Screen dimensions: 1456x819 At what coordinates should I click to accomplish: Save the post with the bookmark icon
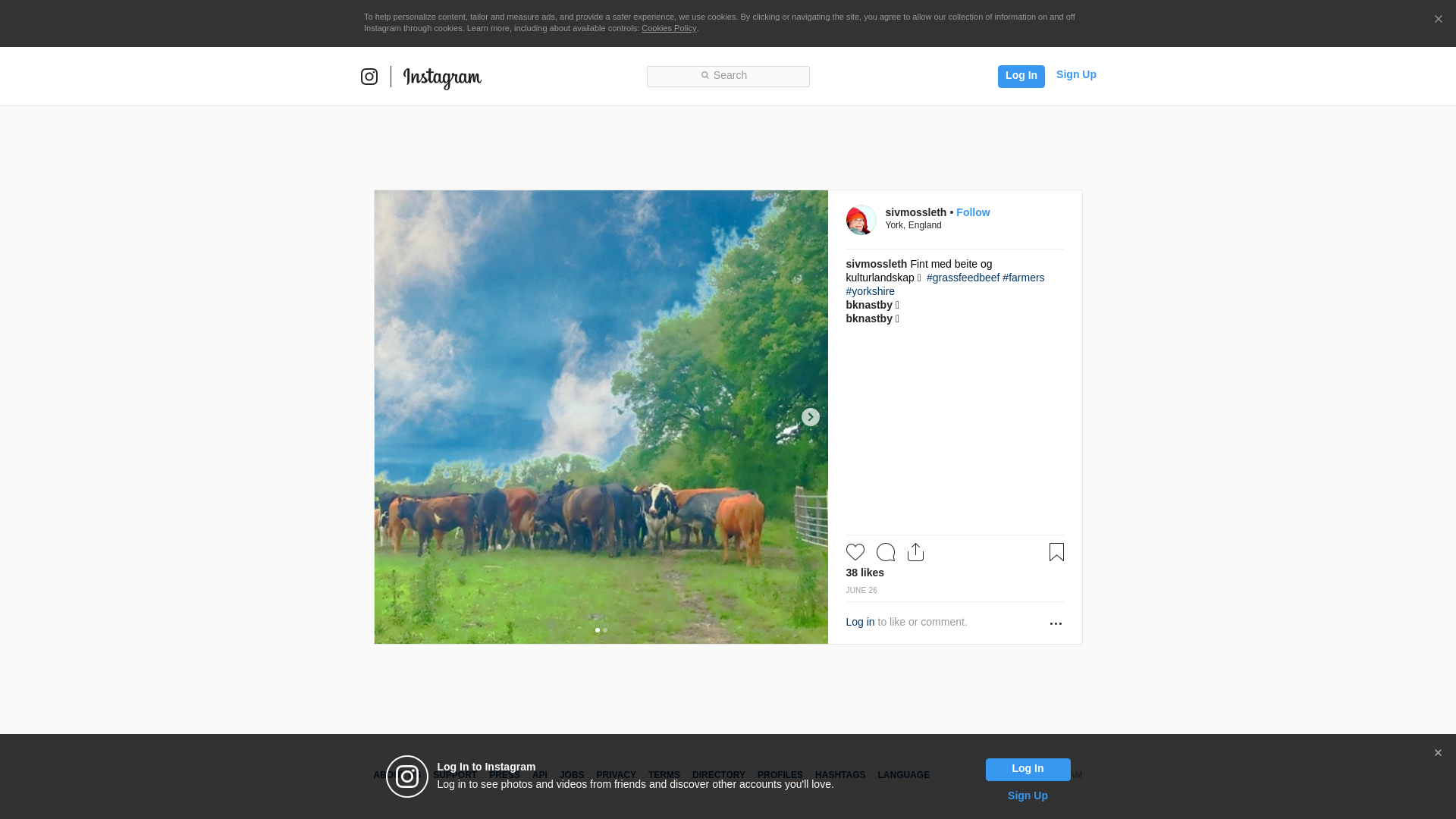1056,552
